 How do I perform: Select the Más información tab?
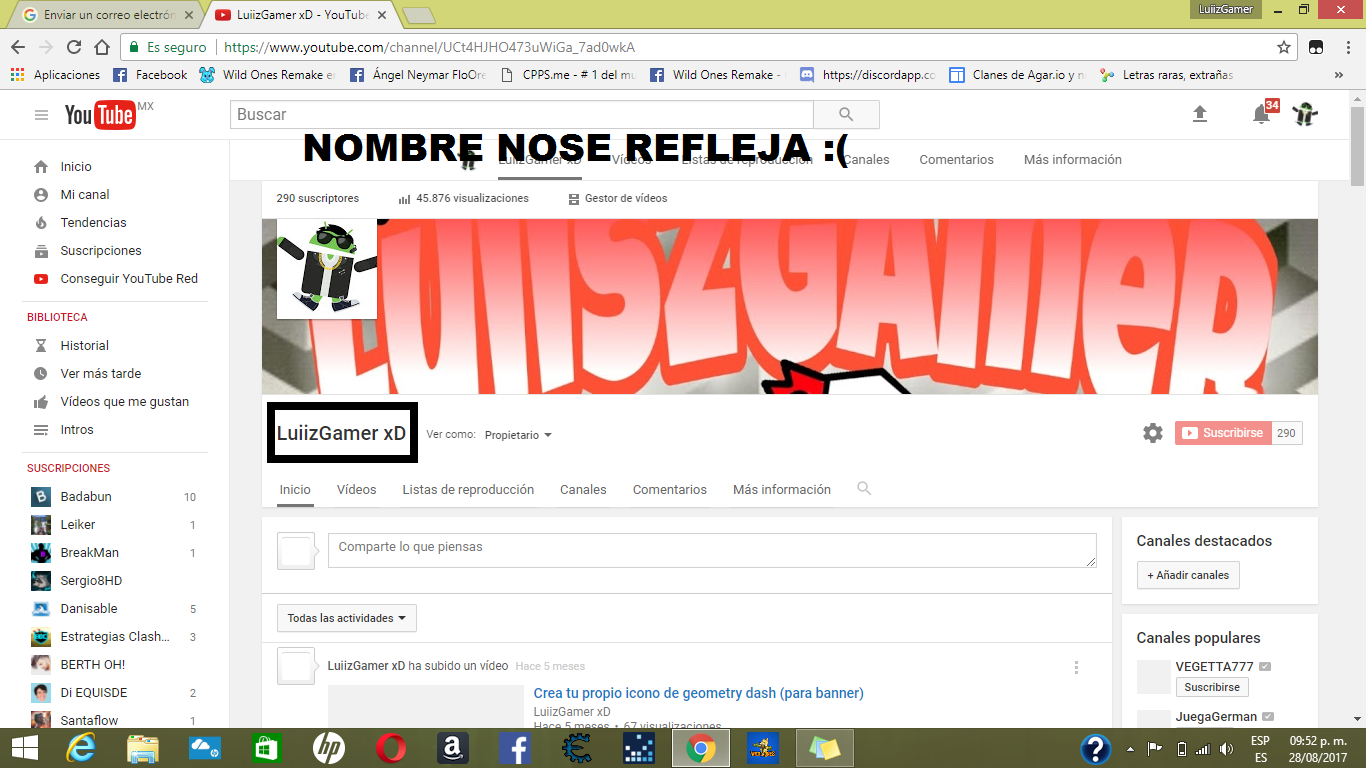click(x=782, y=490)
